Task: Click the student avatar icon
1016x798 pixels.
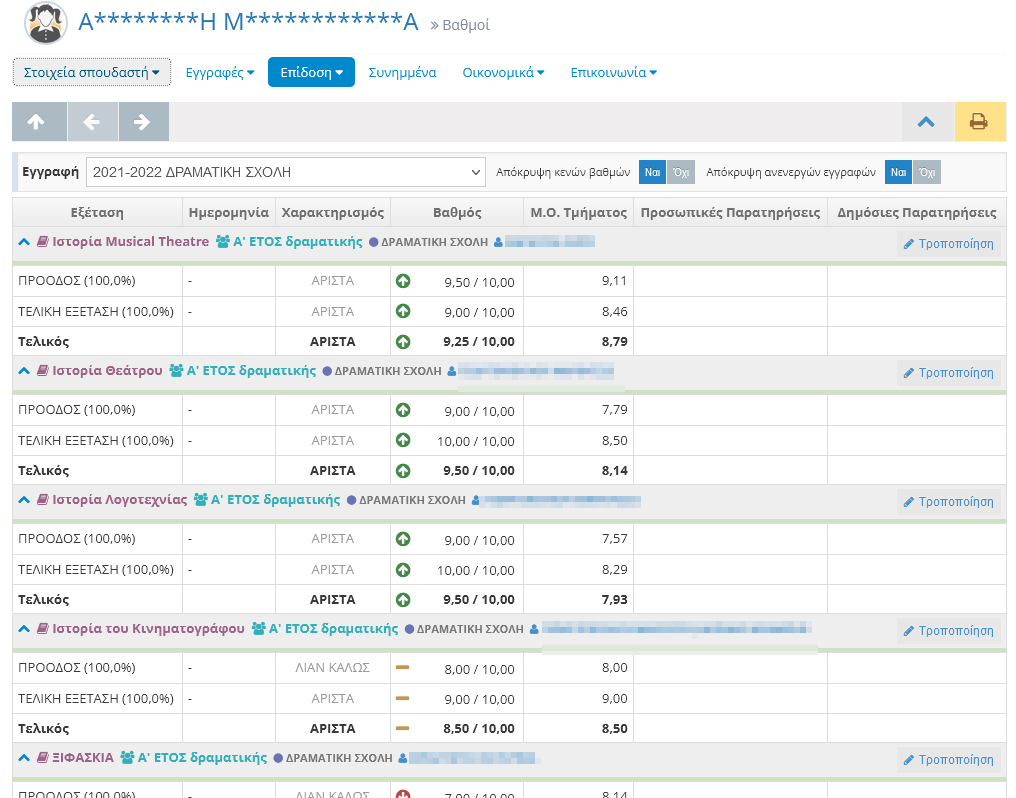Action: pos(45,23)
